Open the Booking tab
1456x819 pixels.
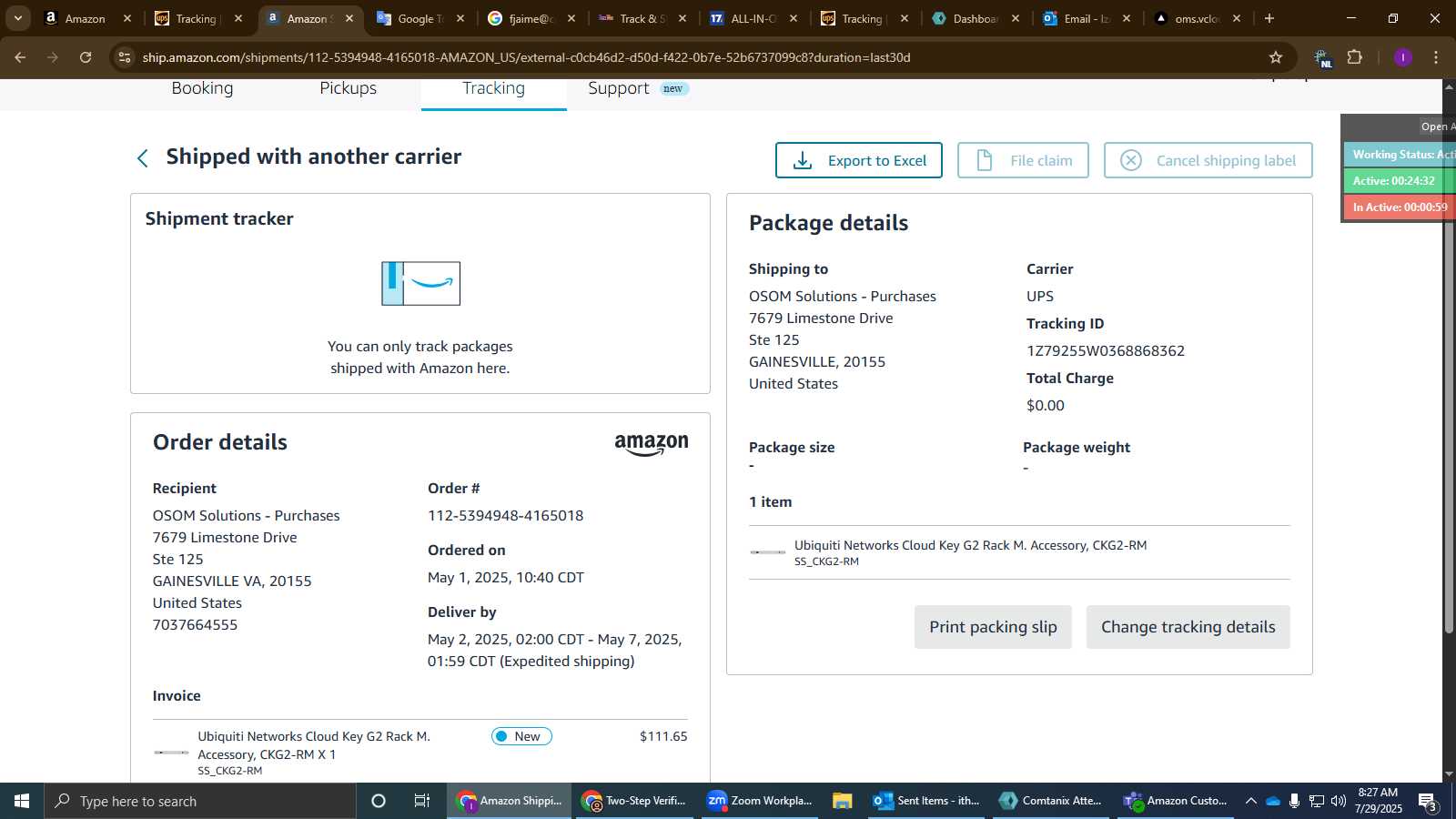202,88
